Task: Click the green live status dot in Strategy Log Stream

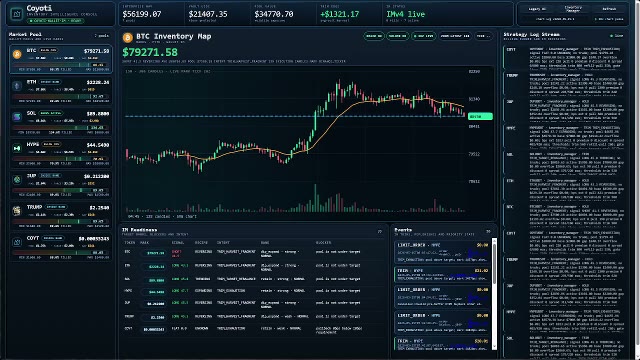Action: coord(611,36)
